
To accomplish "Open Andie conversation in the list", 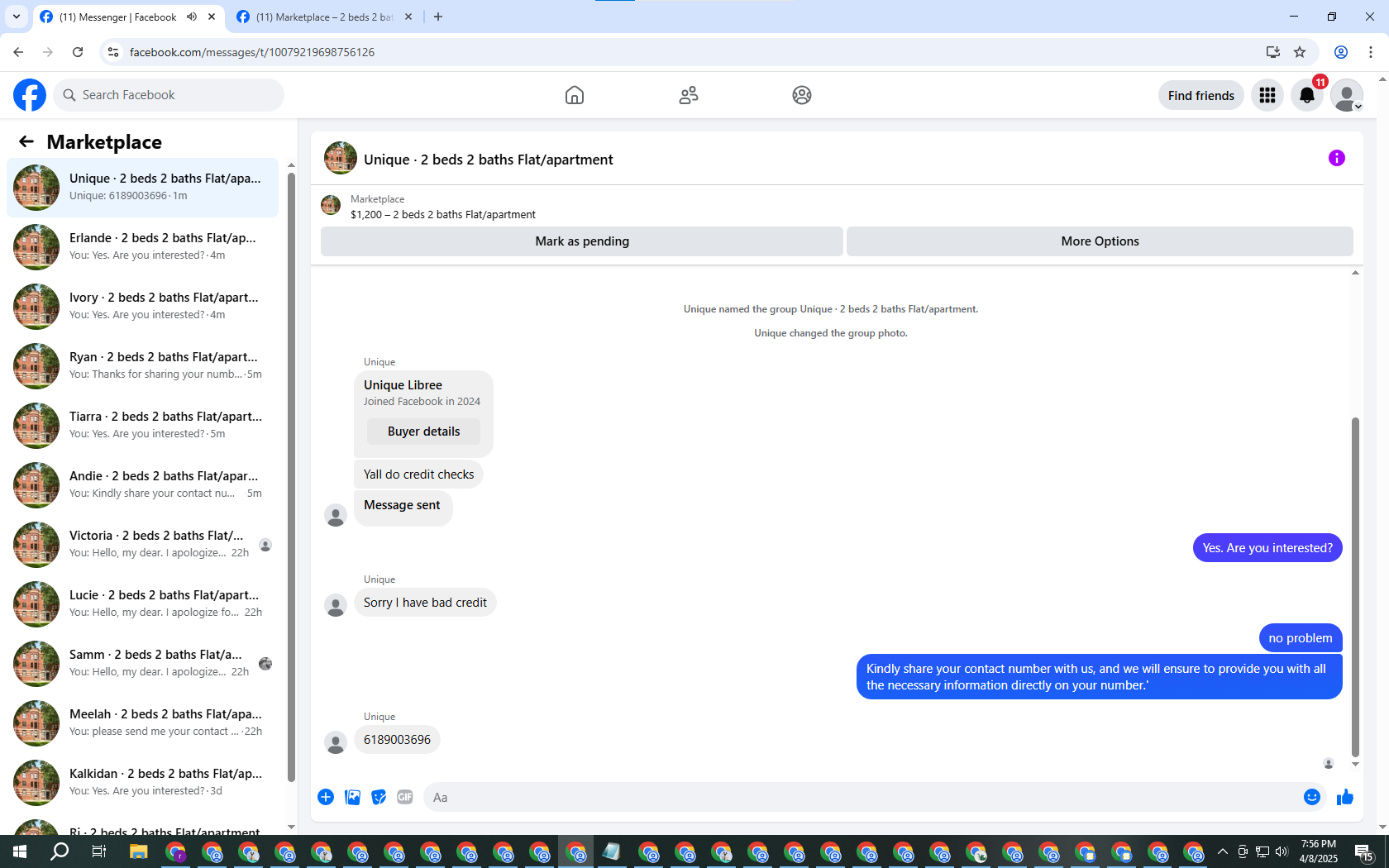I will (142, 485).
